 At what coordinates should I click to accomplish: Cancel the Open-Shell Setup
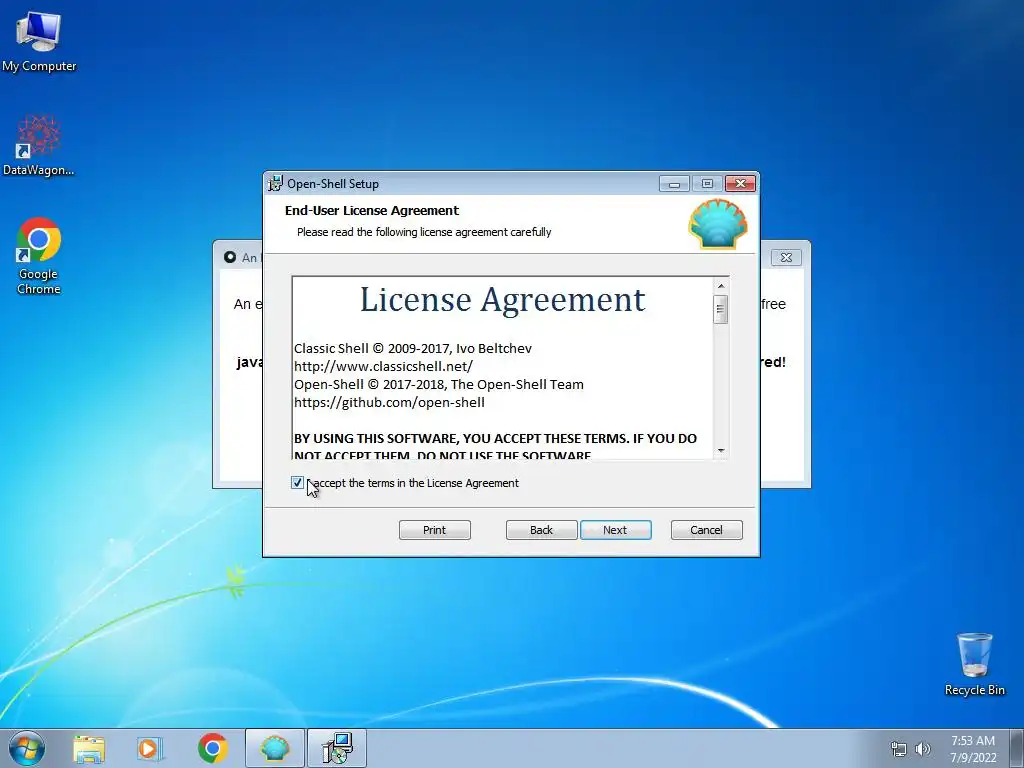(707, 530)
